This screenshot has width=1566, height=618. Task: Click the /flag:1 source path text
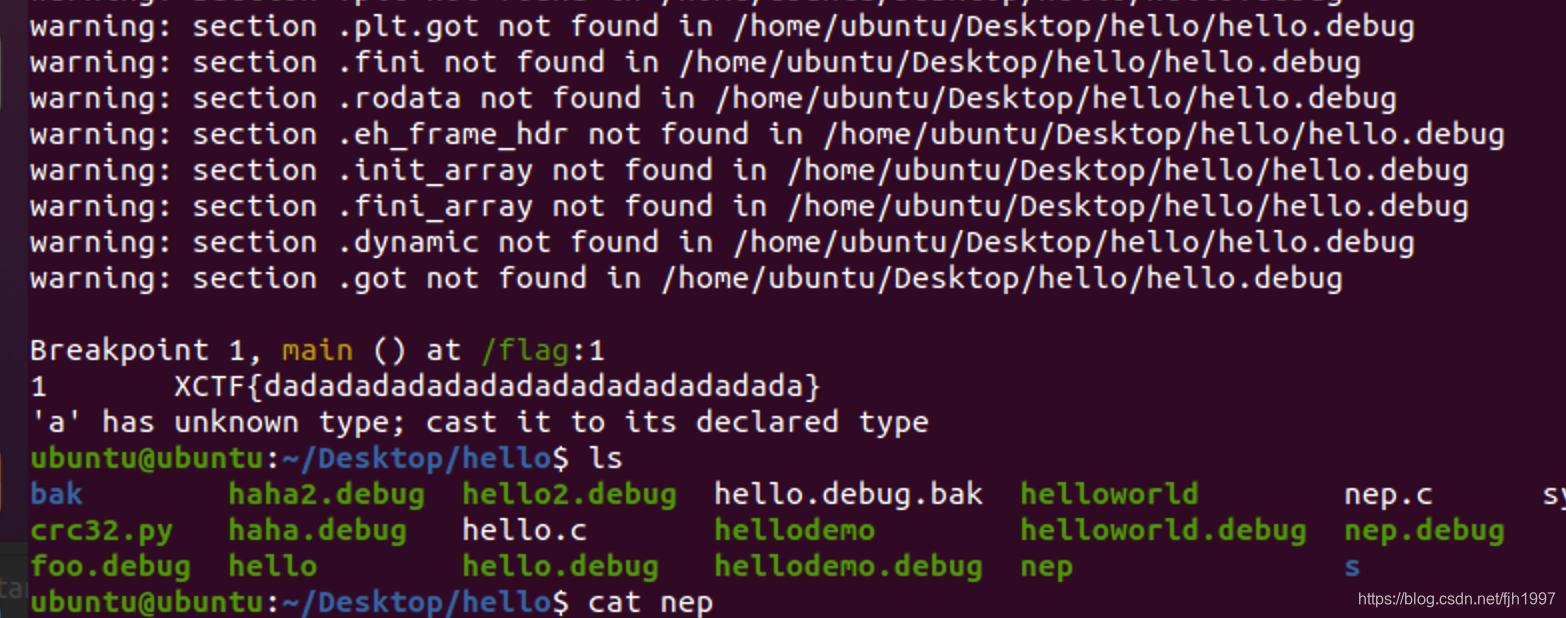542,350
